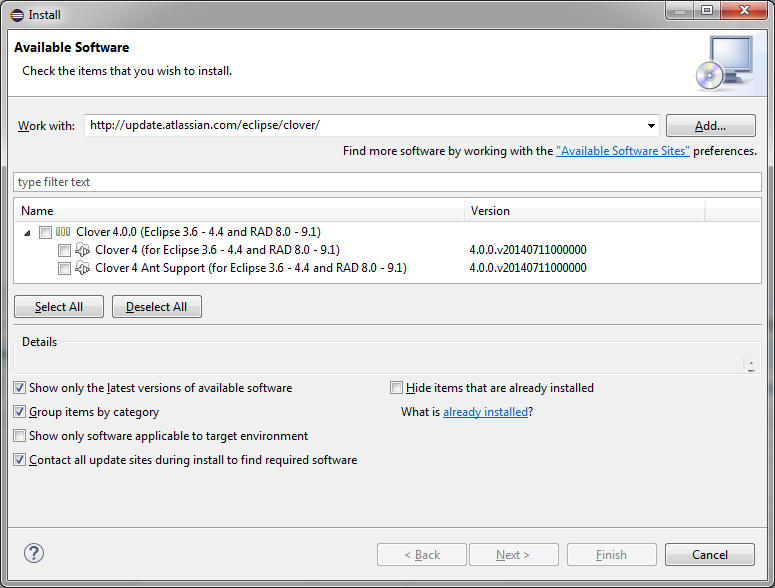The height and width of the screenshot is (588, 775).
Task: Click the help question mark icon
Action: tap(34, 554)
